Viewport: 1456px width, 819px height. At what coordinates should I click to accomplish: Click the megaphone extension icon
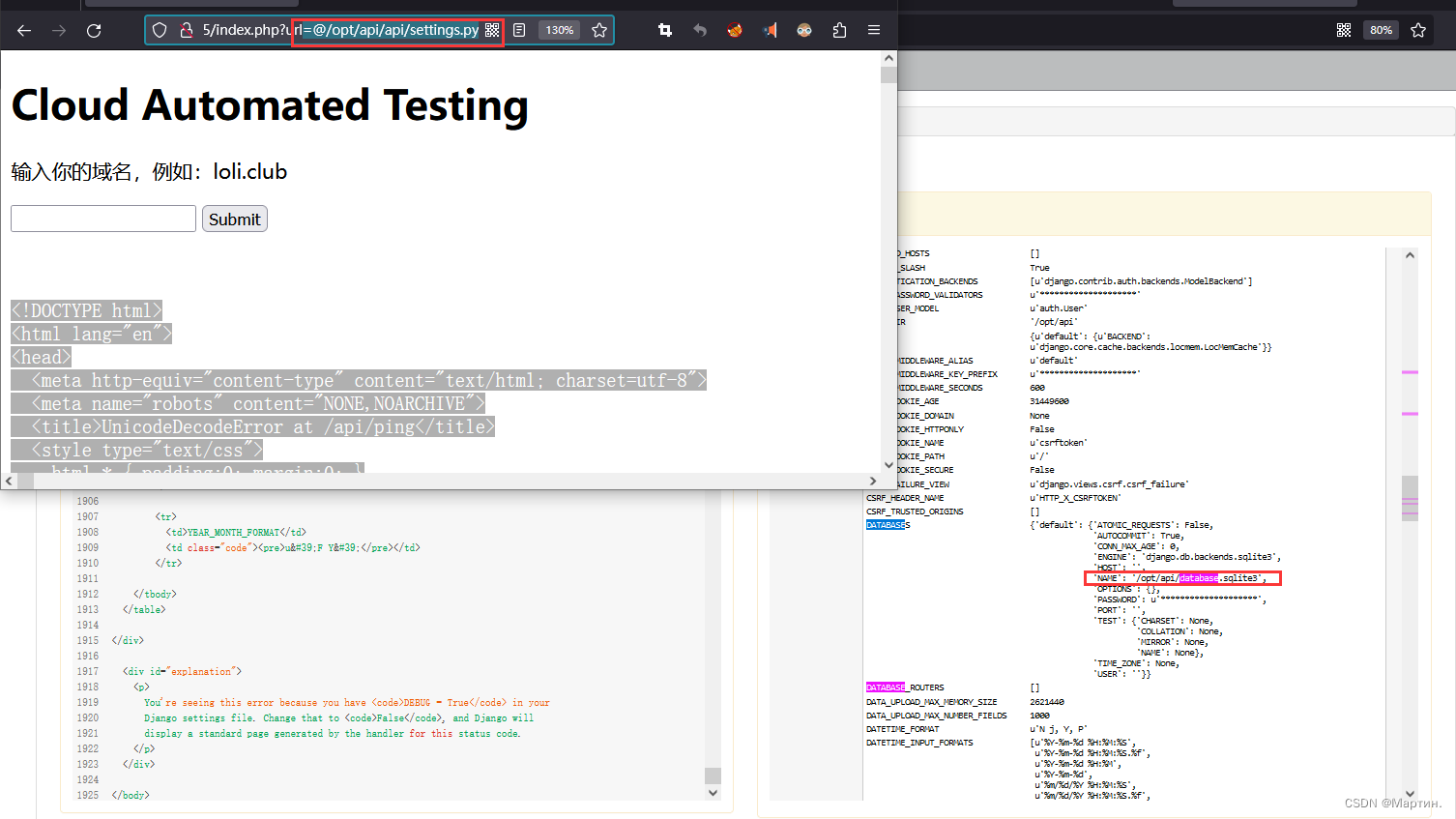click(770, 30)
